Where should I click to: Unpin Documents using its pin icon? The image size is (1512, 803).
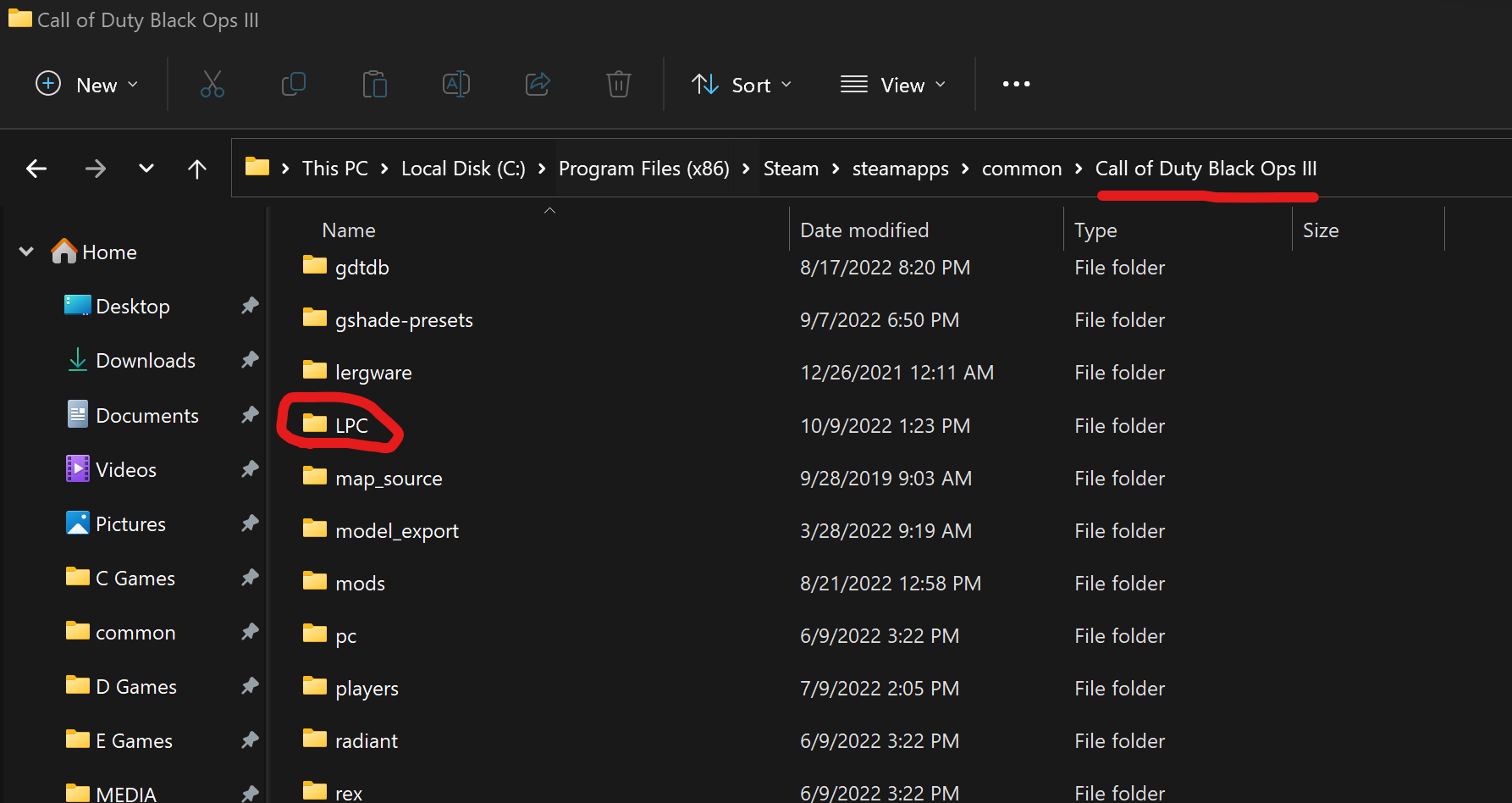(250, 415)
